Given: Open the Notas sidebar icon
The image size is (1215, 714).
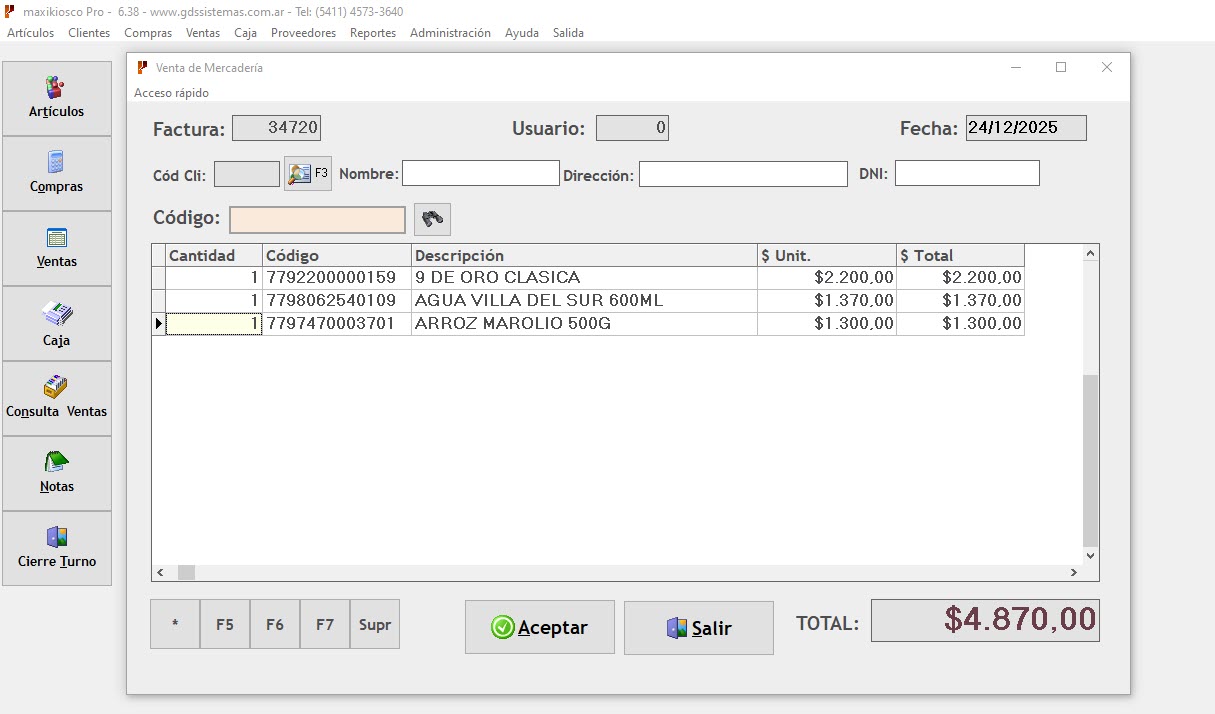Looking at the screenshot, I should 57,472.
